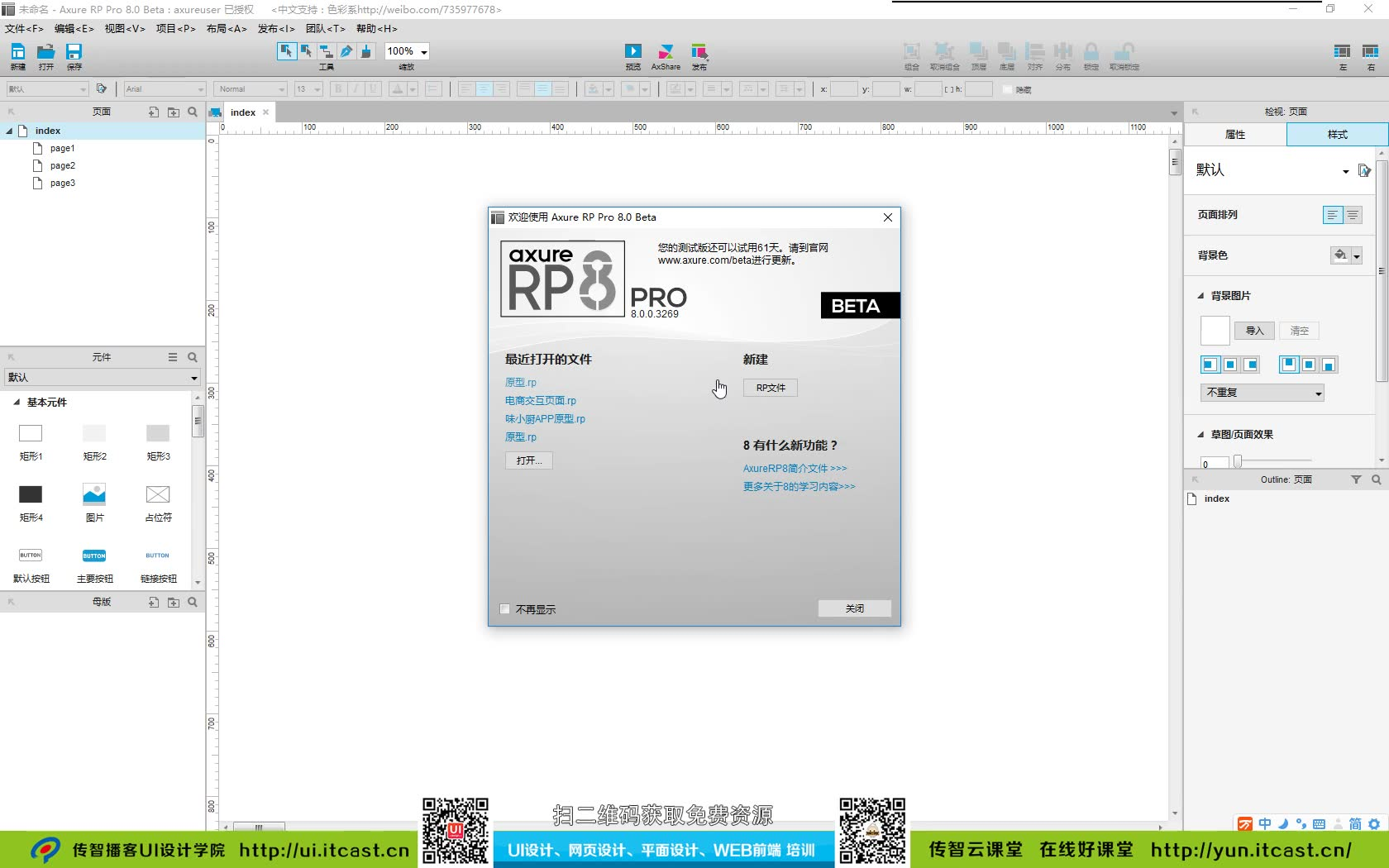
Task: Collapse the 背景图片 section
Action: [x=1200, y=296]
